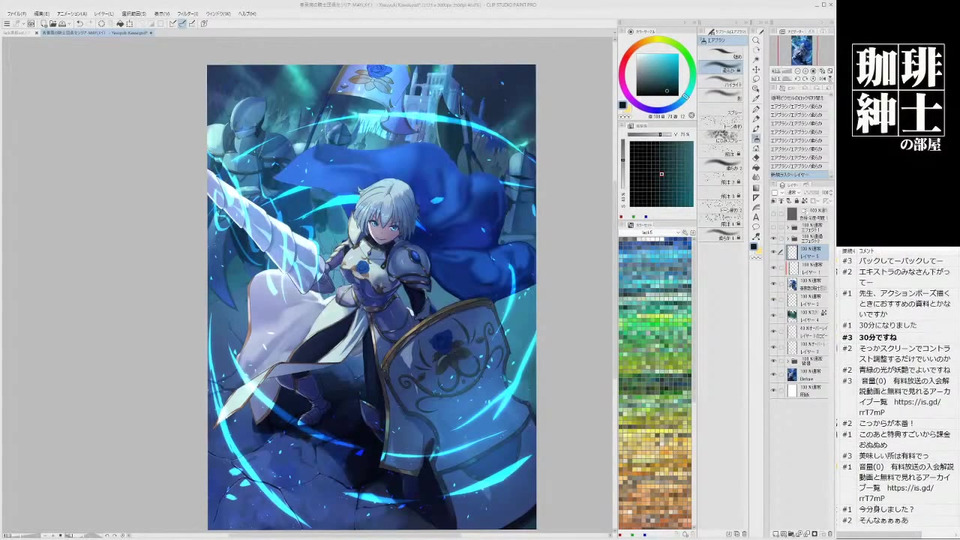Select the highlighted Airbrush tool
This screenshot has width=960, height=540.
(x=756, y=138)
